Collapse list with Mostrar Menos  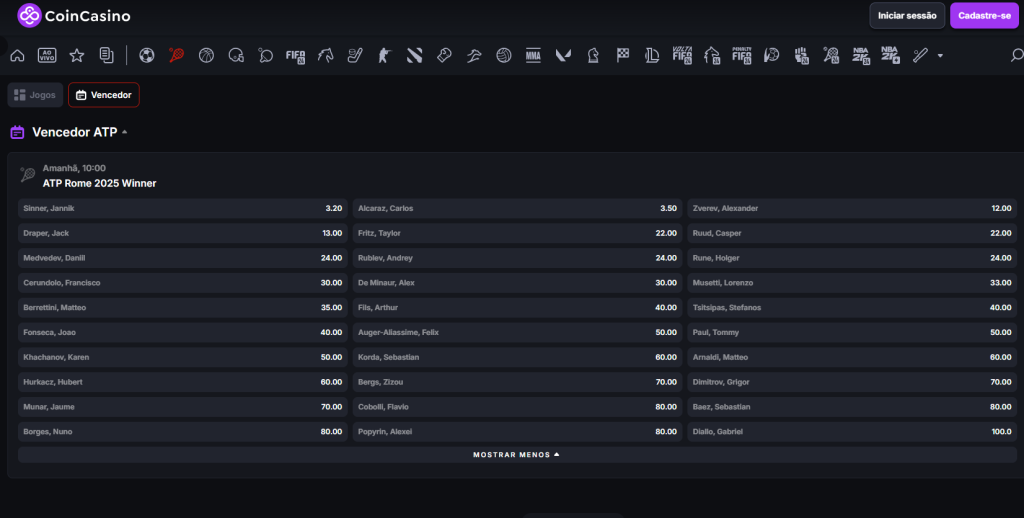[517, 455]
